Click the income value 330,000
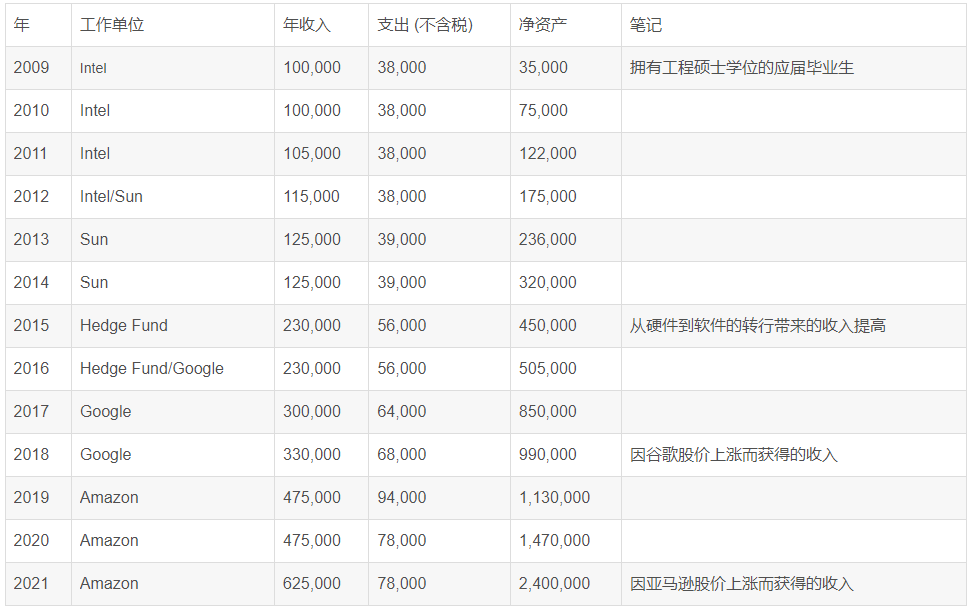972x609 pixels. [312, 455]
